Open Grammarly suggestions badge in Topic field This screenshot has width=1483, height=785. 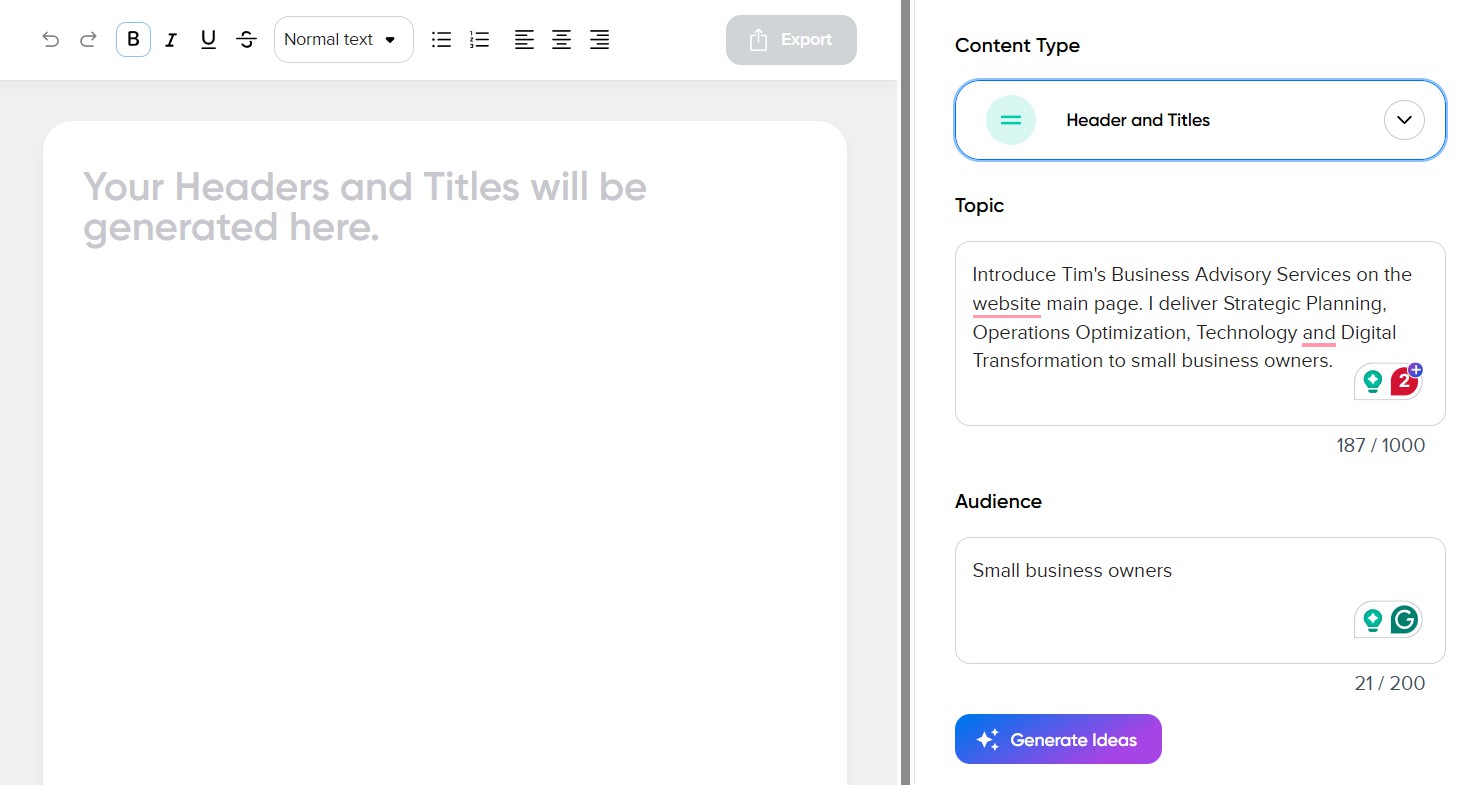pyautogui.click(x=1405, y=381)
